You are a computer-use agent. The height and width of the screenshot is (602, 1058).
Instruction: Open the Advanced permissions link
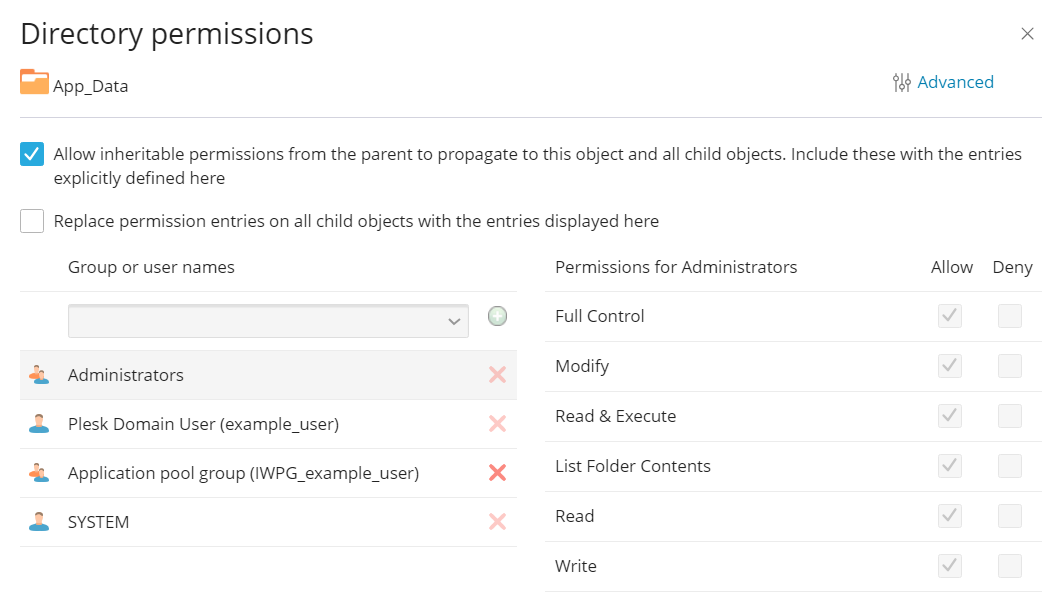pyautogui.click(x=955, y=82)
